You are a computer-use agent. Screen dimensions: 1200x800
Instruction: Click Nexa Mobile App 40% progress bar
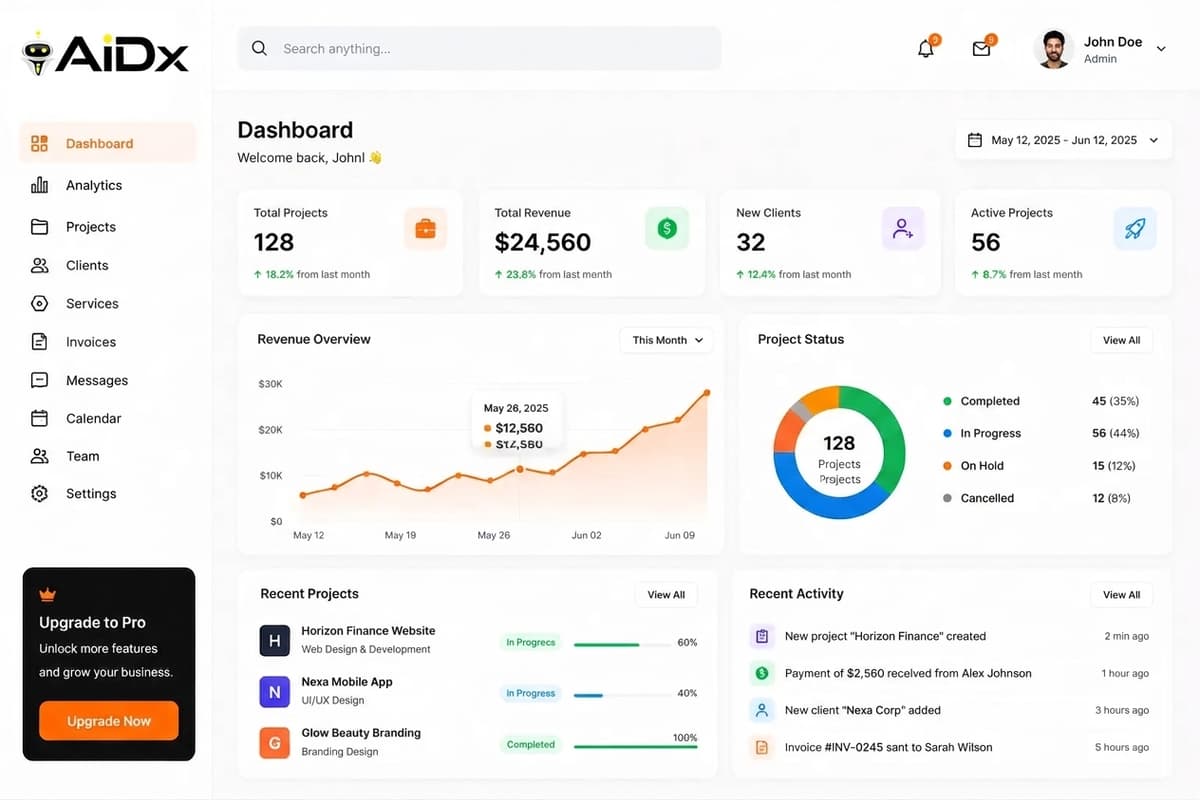pos(622,695)
